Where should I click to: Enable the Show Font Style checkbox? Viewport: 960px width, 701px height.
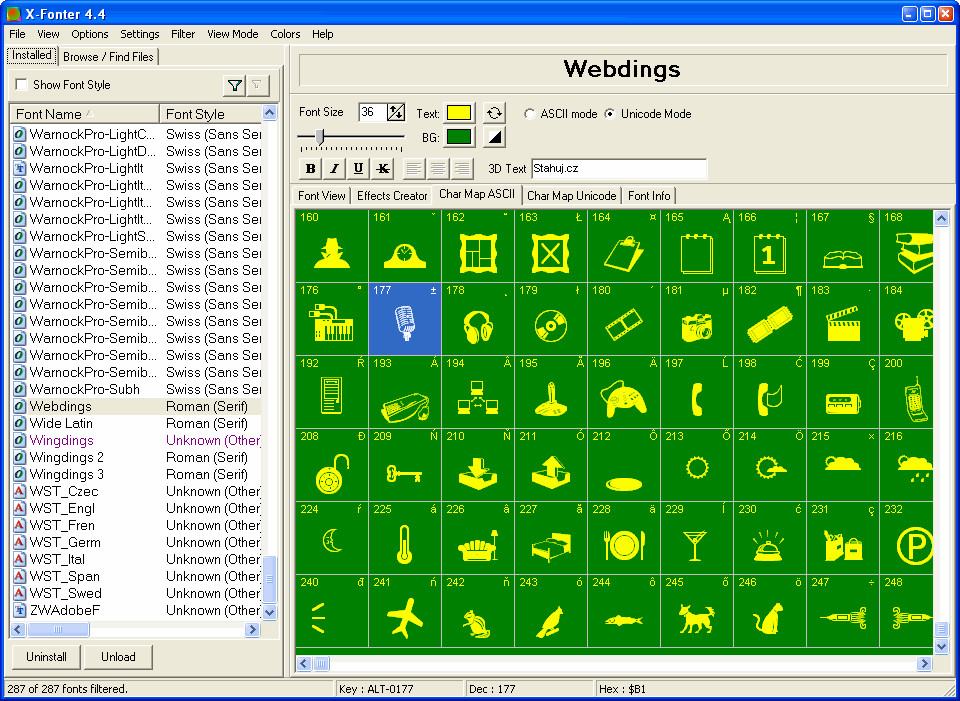pyautogui.click(x=21, y=84)
